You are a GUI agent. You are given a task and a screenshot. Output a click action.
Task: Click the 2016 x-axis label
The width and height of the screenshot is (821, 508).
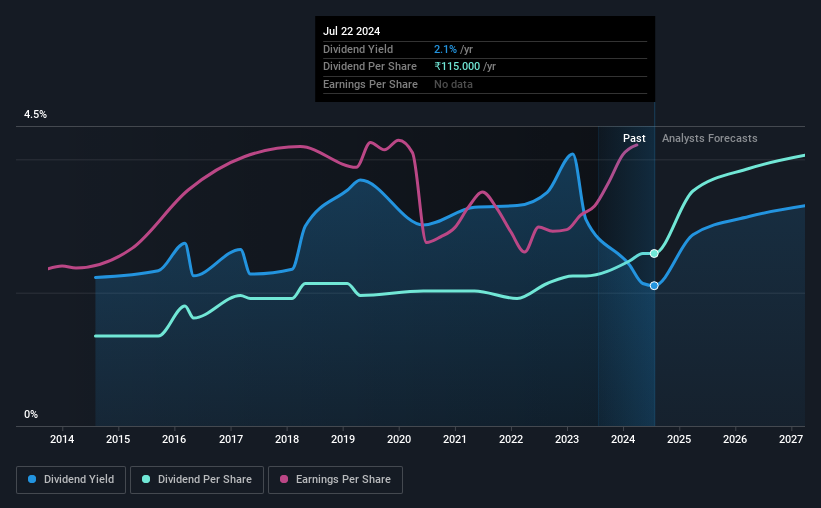pos(174,439)
